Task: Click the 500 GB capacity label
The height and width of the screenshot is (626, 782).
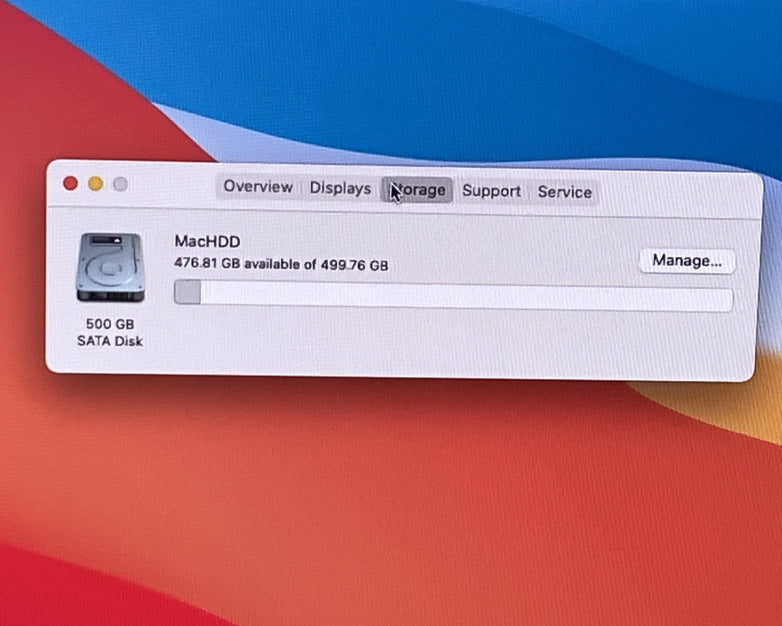Action: (110, 324)
